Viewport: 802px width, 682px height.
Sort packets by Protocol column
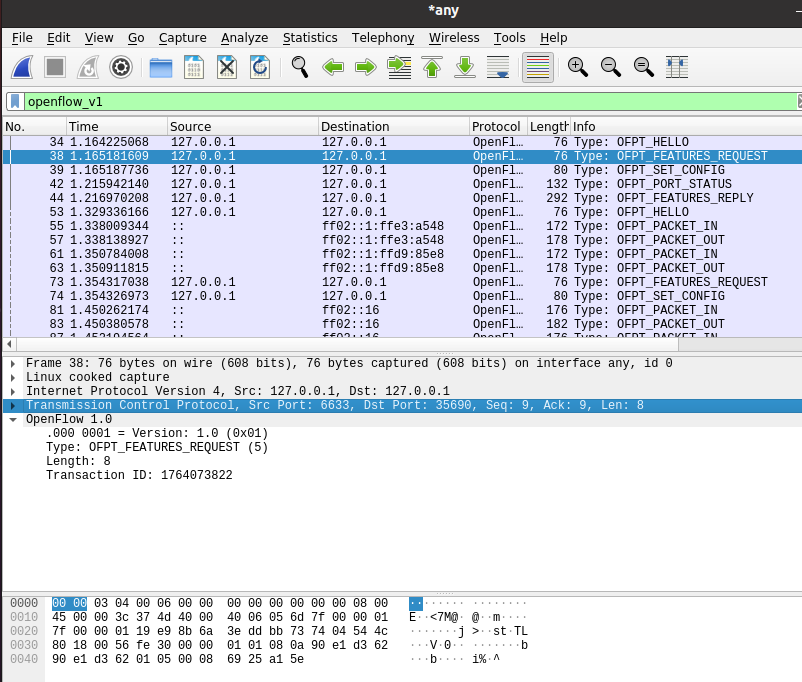tap(498, 126)
